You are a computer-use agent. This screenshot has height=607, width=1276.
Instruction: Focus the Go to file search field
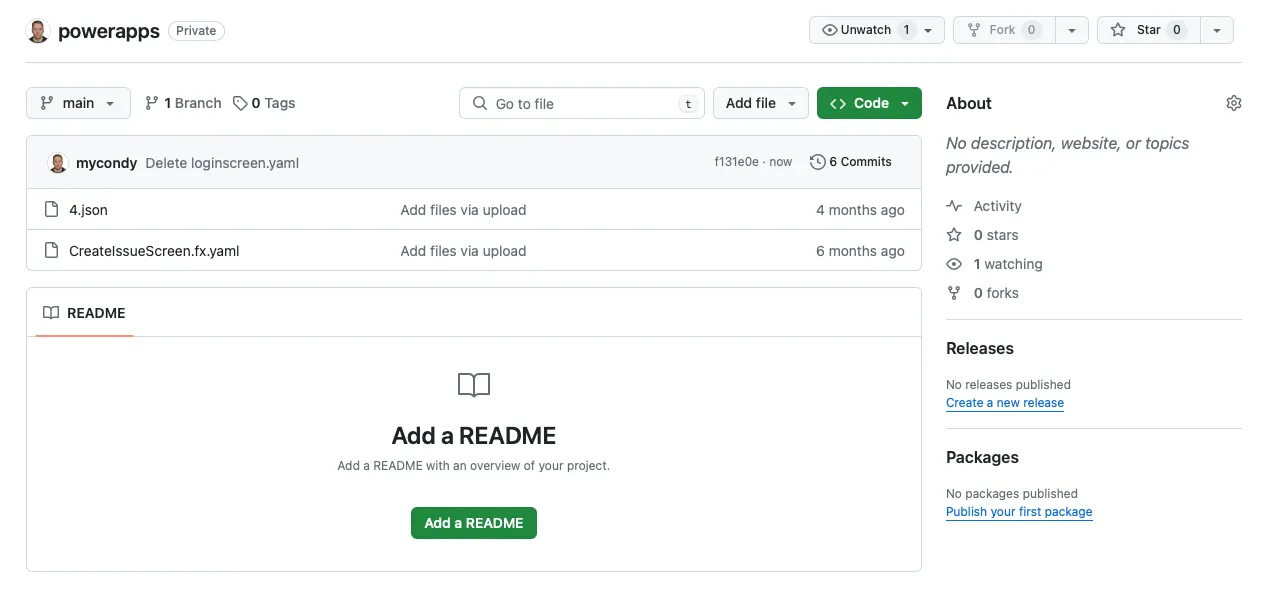coord(582,103)
